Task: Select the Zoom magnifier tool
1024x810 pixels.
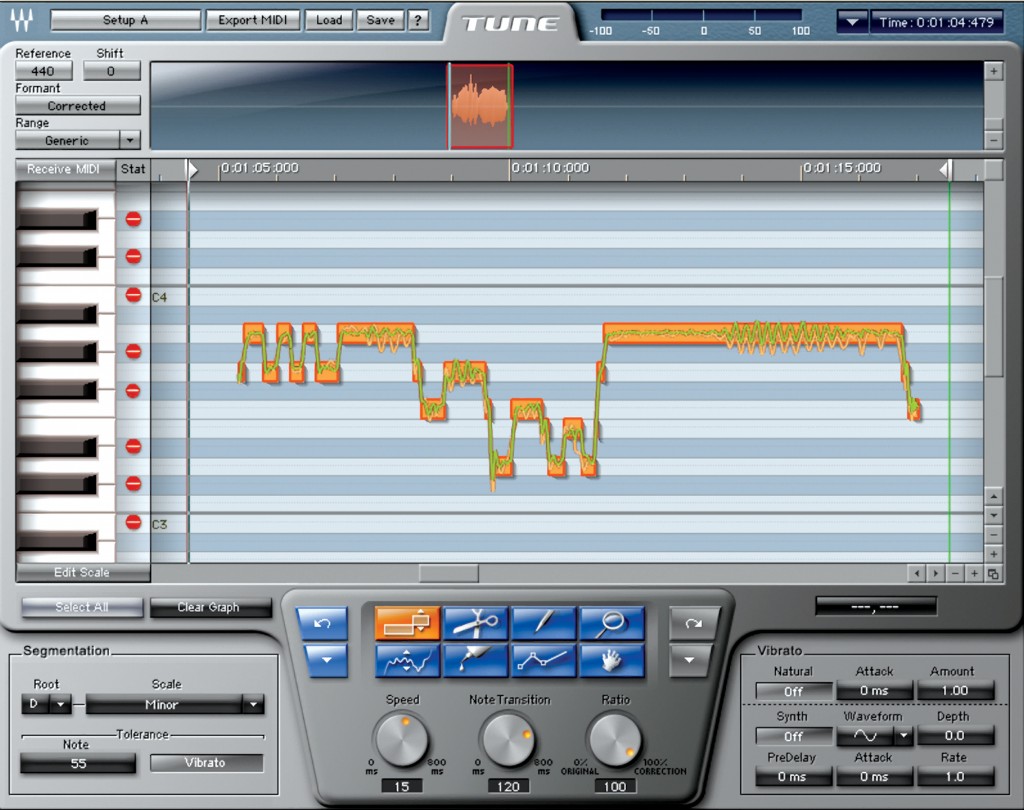Action: 611,621
